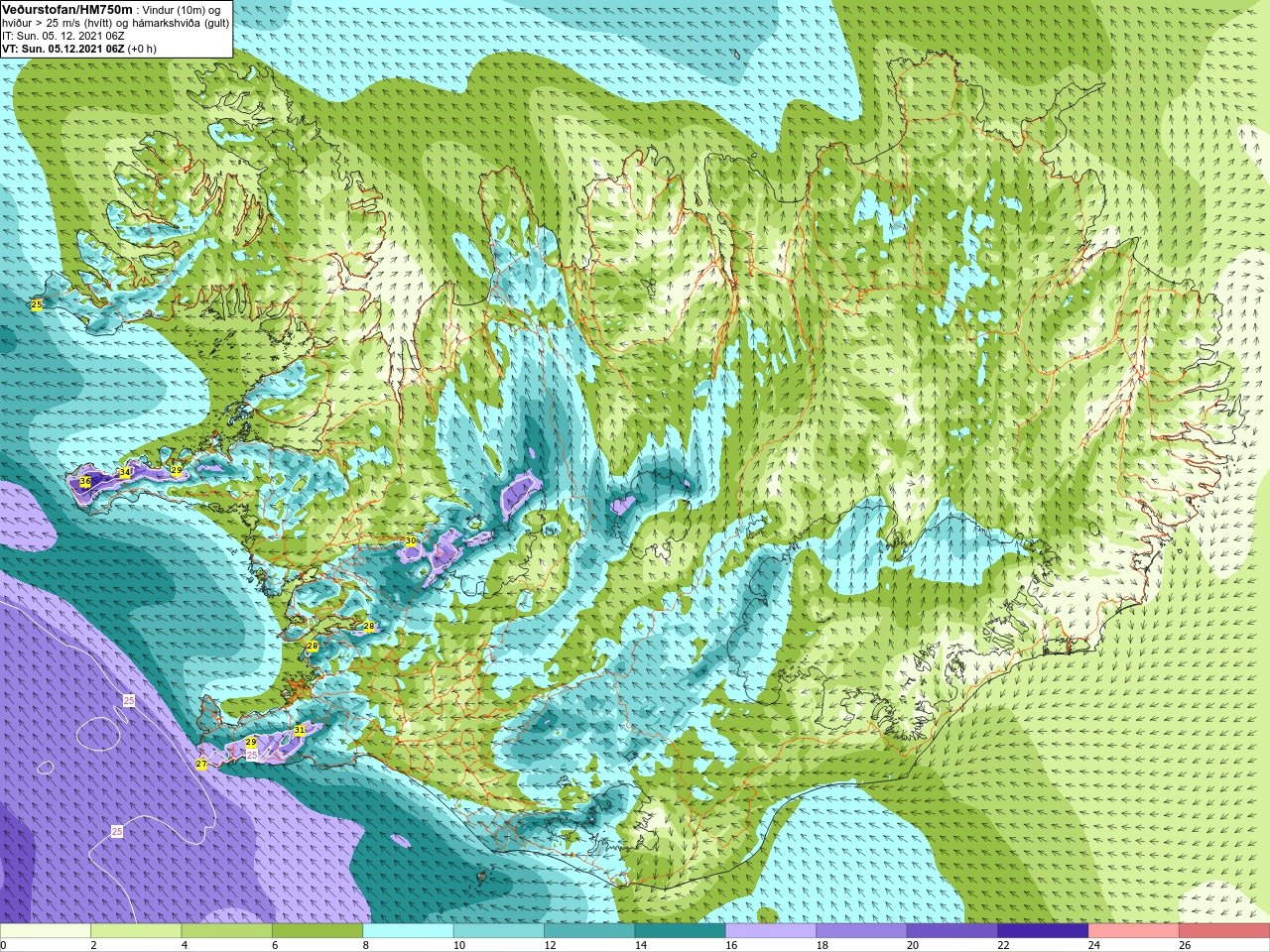Click the 'Vindur (10m) og' header text
Viewport: 1270px width, 952px height.
pos(182,10)
